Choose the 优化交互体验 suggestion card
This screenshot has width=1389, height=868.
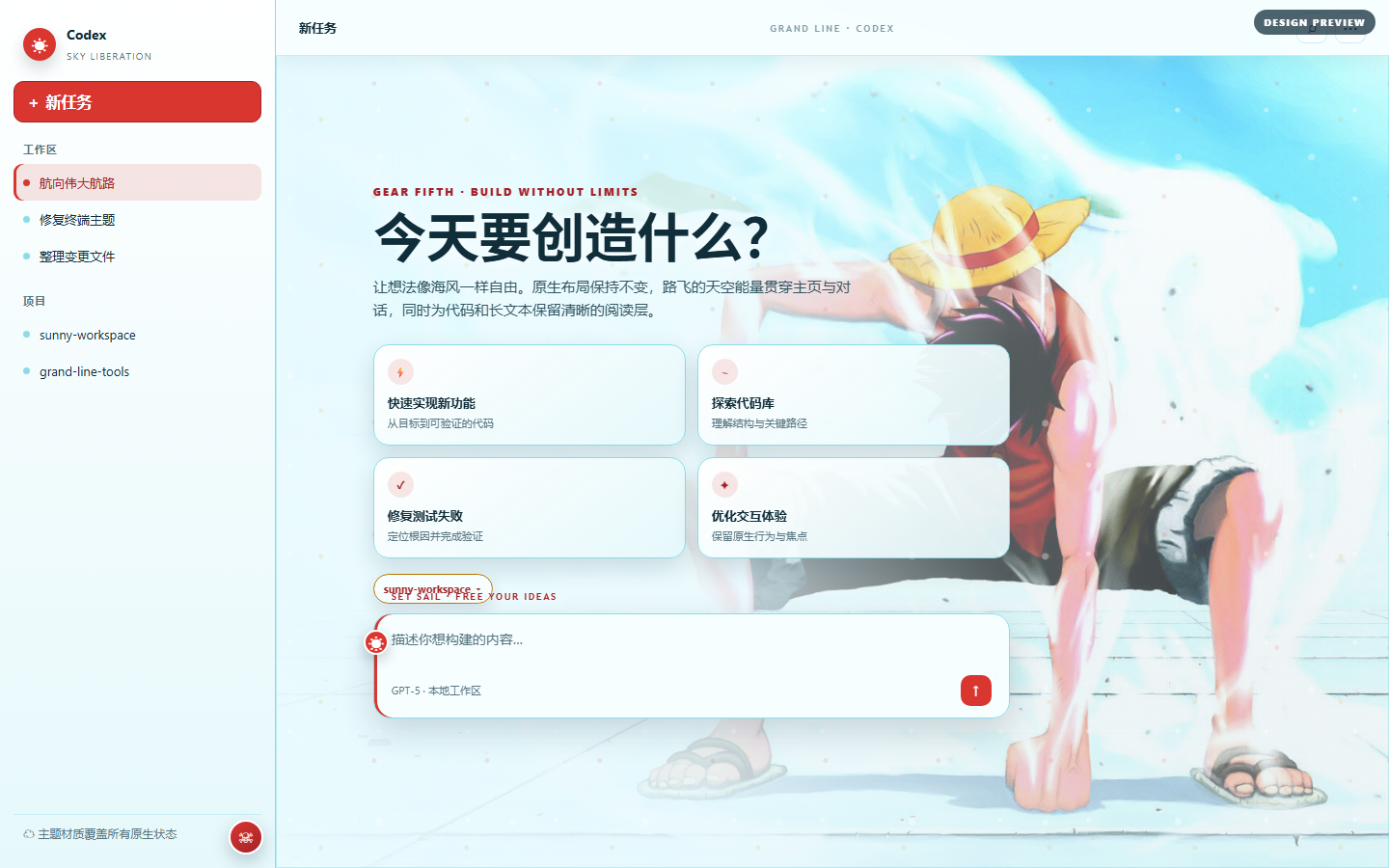[854, 508]
